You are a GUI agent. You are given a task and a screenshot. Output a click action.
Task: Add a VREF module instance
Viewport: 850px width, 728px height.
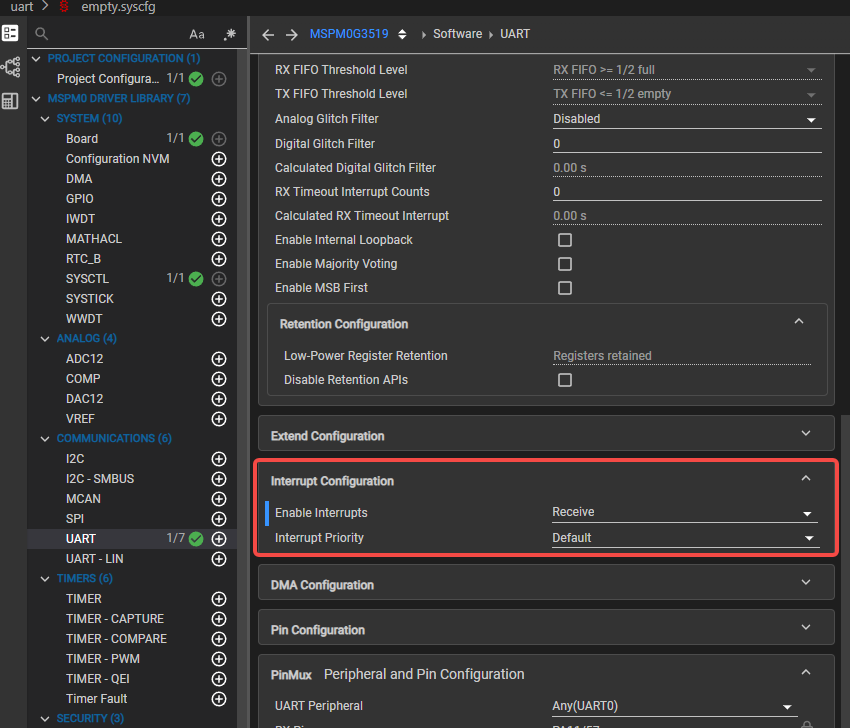point(218,419)
